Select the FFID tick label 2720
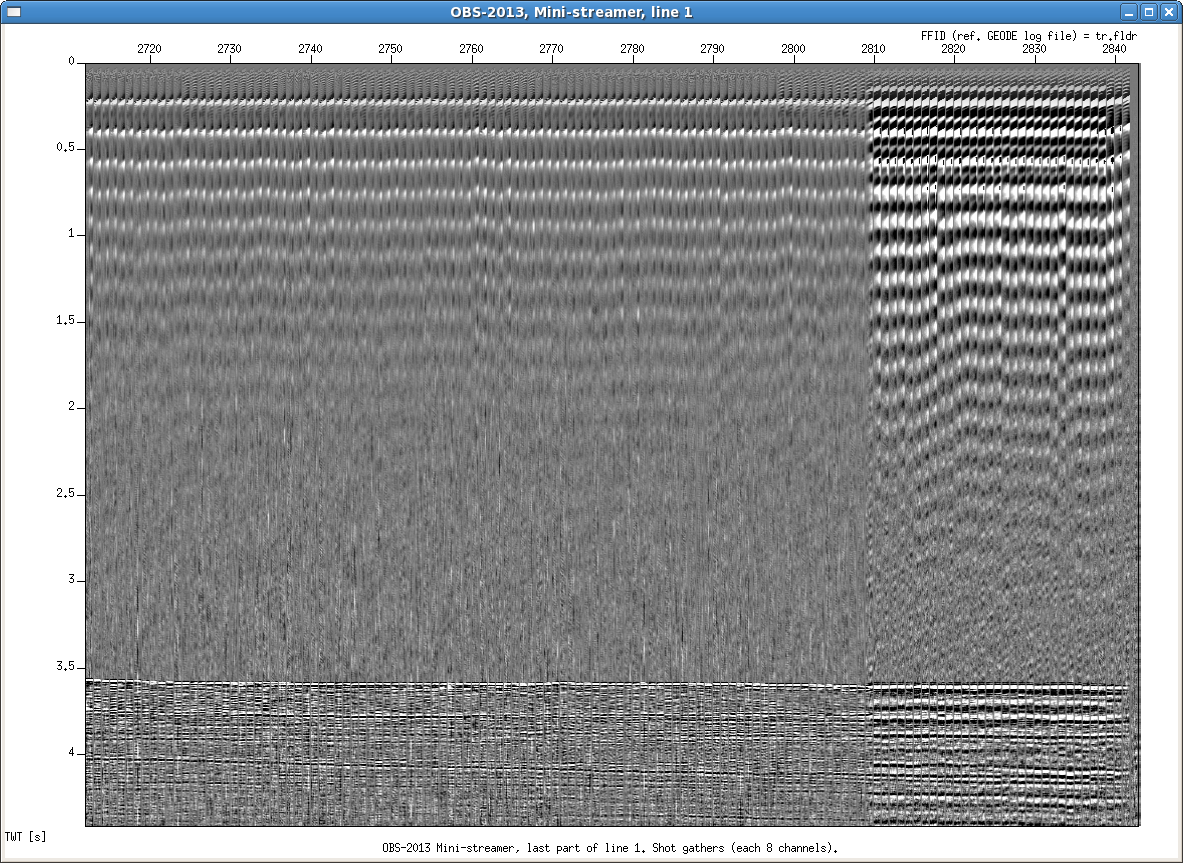 tap(149, 48)
